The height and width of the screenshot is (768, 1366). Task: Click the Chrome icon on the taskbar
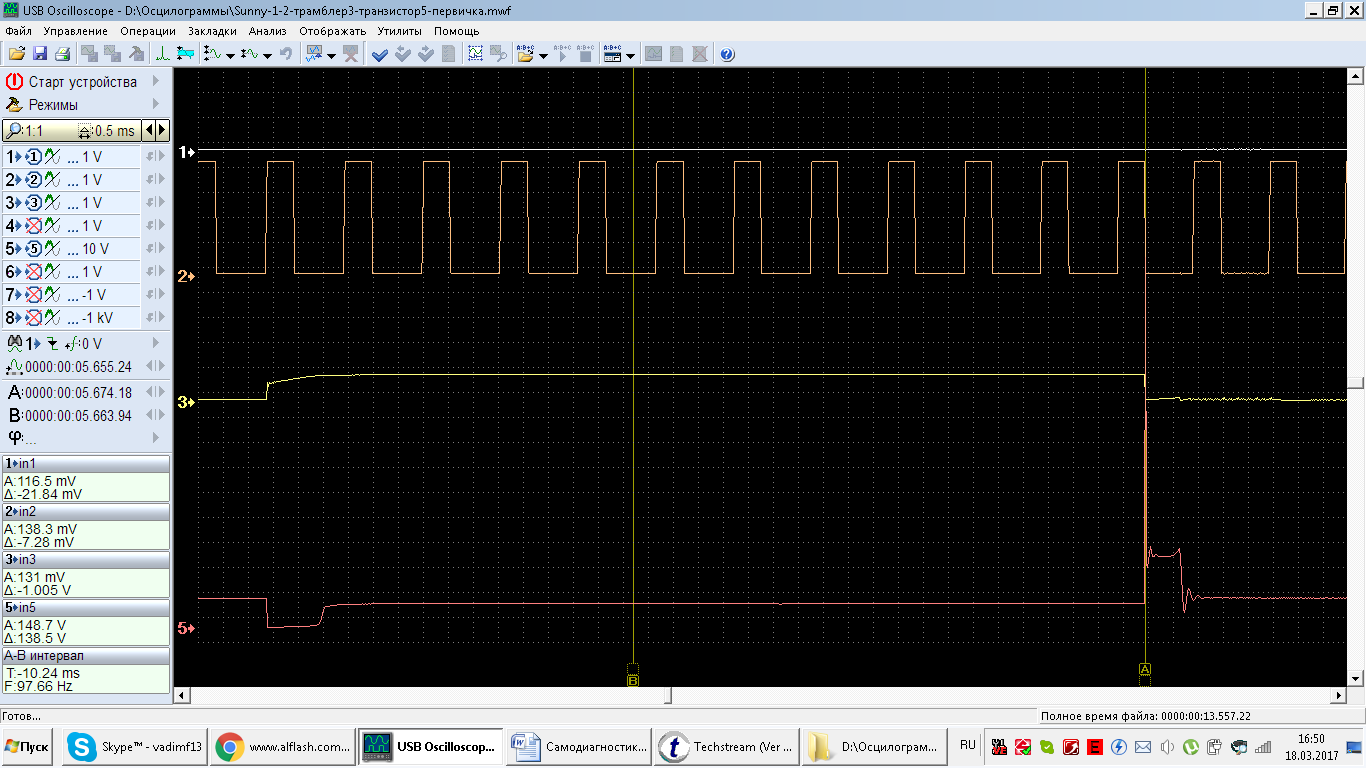(x=229, y=746)
